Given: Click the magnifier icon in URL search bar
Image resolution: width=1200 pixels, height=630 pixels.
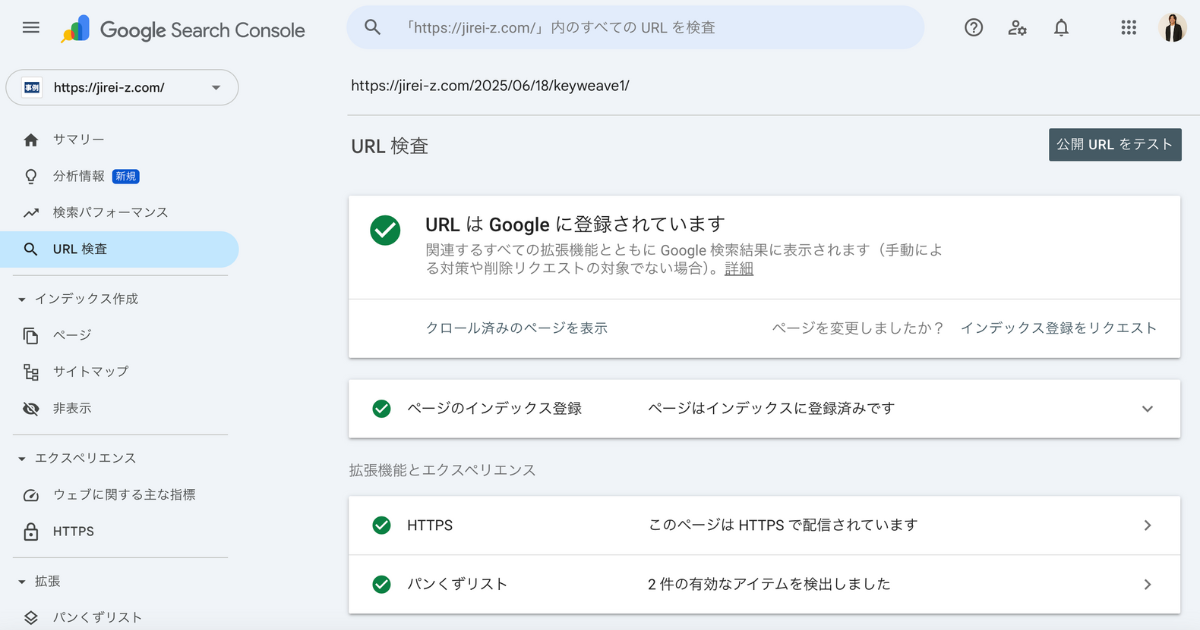Looking at the screenshot, I should (x=373, y=27).
